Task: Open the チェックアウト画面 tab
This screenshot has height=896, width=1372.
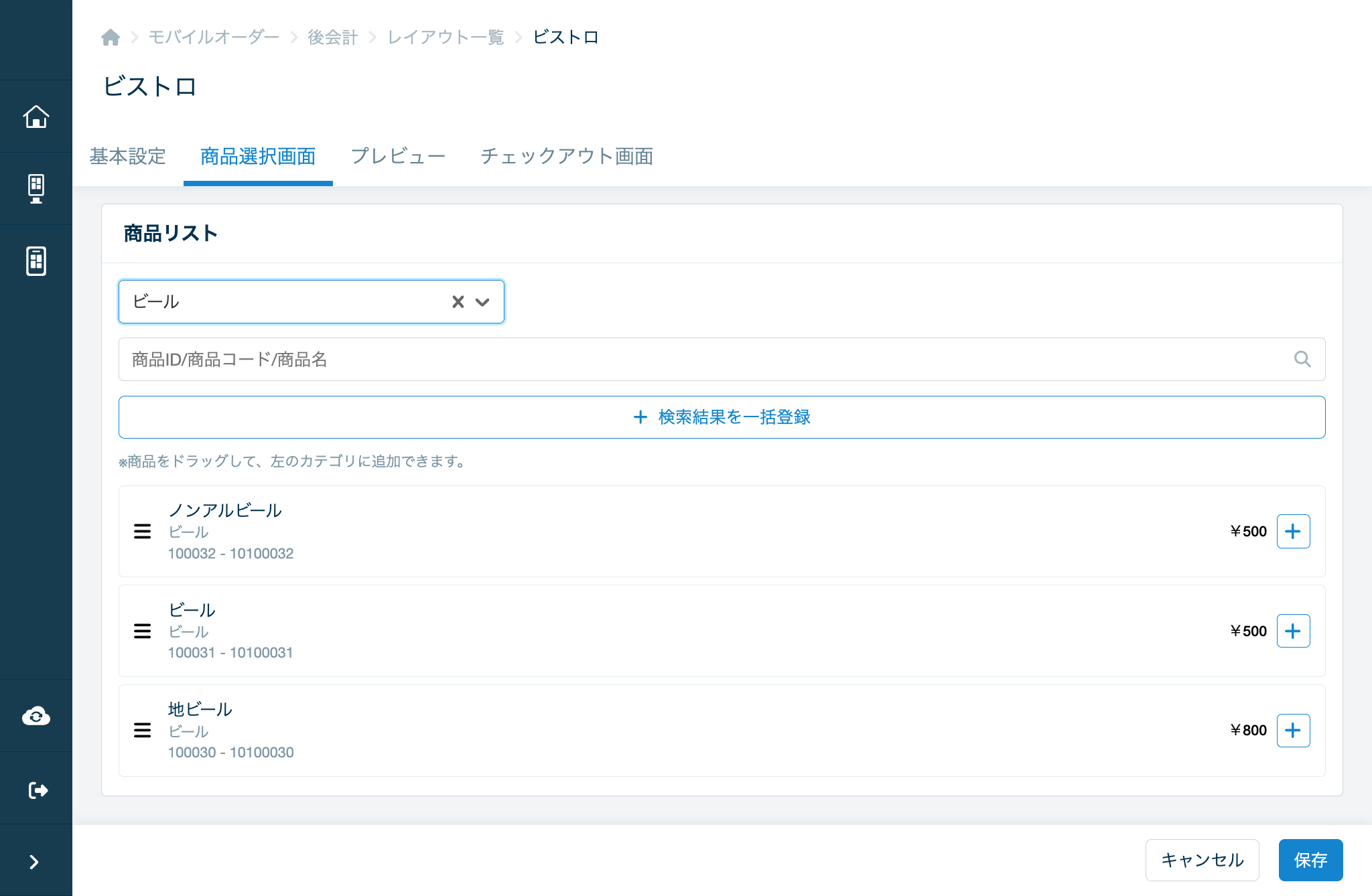Action: [x=567, y=156]
